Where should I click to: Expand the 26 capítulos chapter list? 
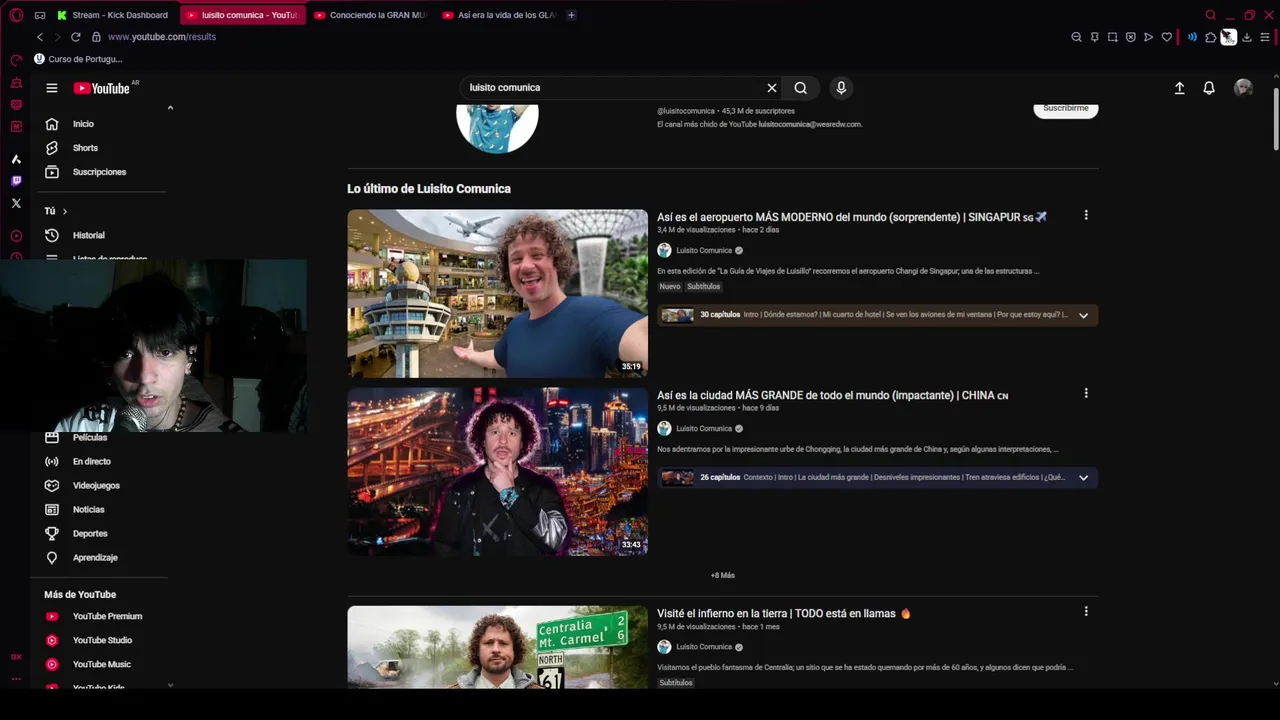(1083, 477)
